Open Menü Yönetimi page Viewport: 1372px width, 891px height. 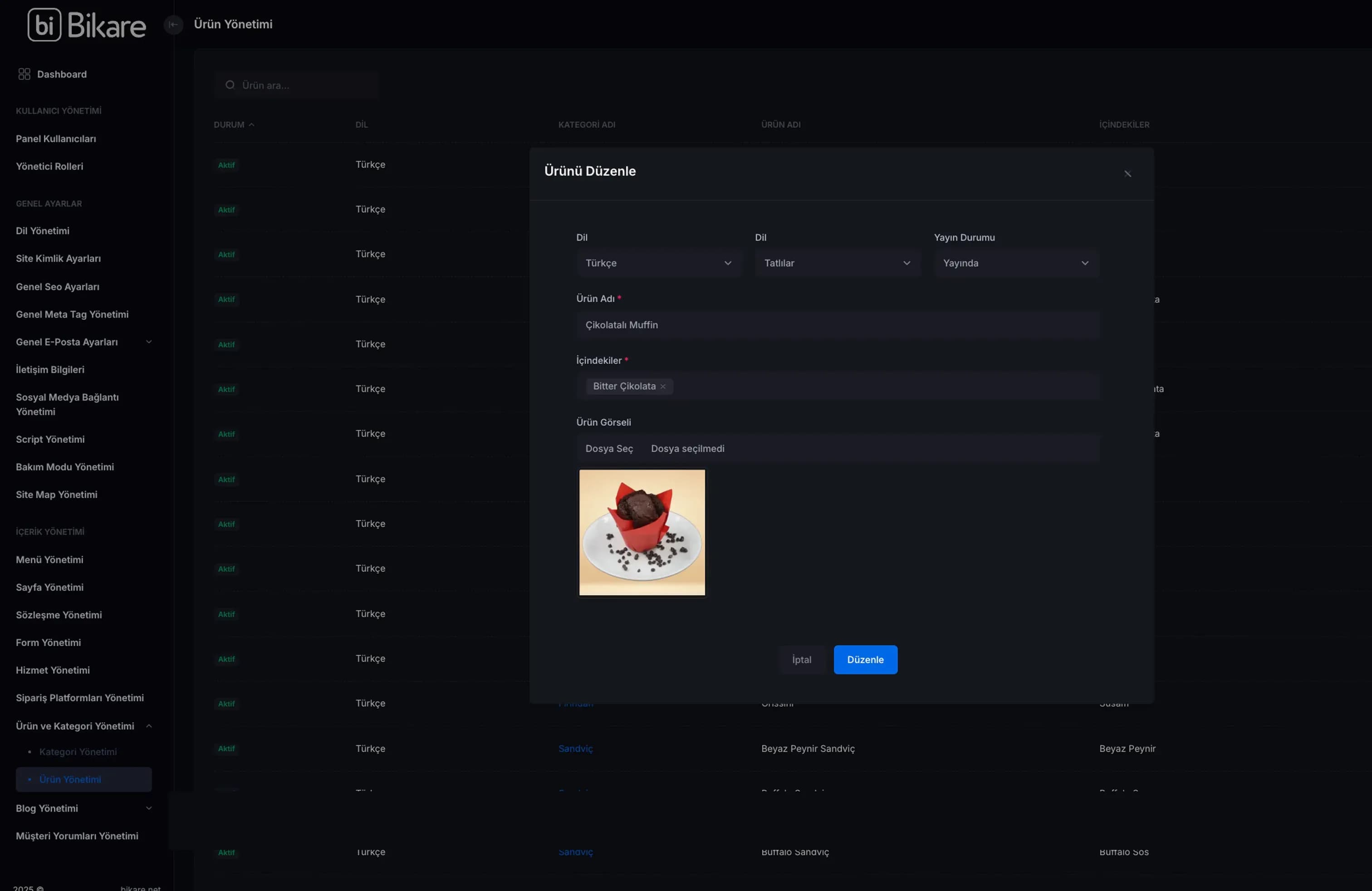pos(49,560)
